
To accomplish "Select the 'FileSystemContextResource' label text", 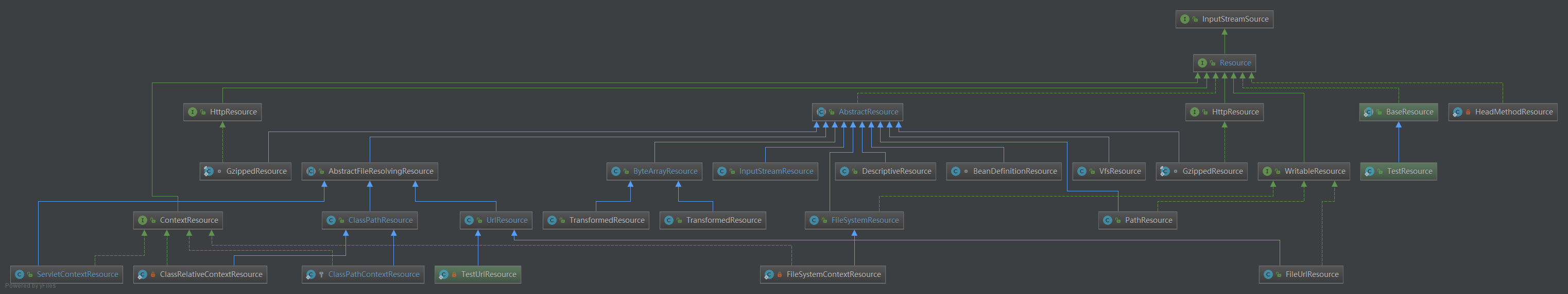I will click(x=833, y=274).
